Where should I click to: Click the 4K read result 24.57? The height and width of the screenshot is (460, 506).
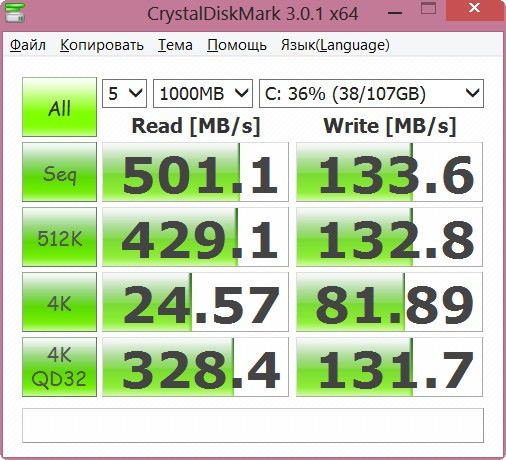(195, 302)
